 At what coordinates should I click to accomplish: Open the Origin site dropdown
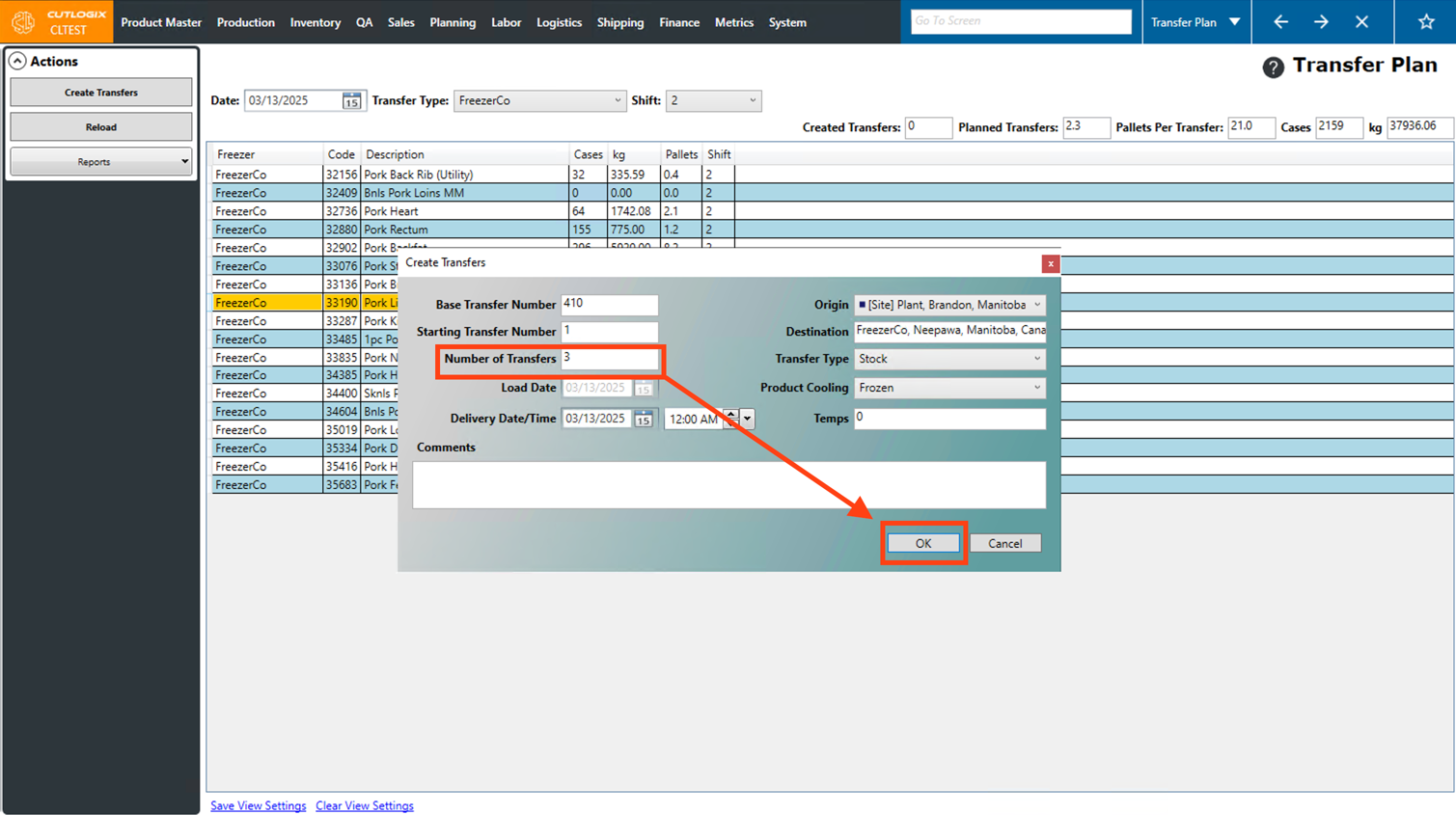pos(1036,305)
